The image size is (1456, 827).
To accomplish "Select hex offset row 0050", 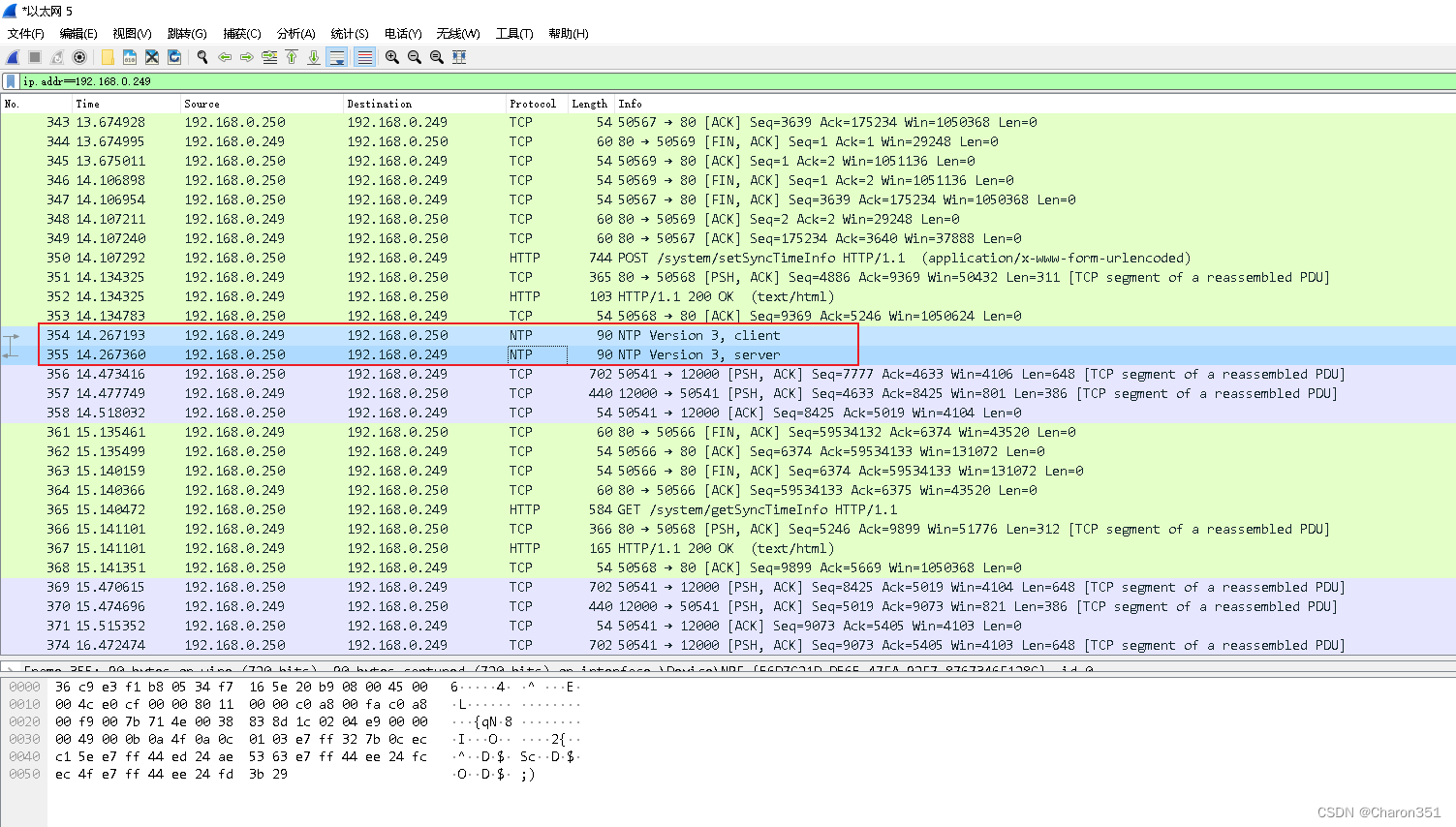I will (x=24, y=774).
